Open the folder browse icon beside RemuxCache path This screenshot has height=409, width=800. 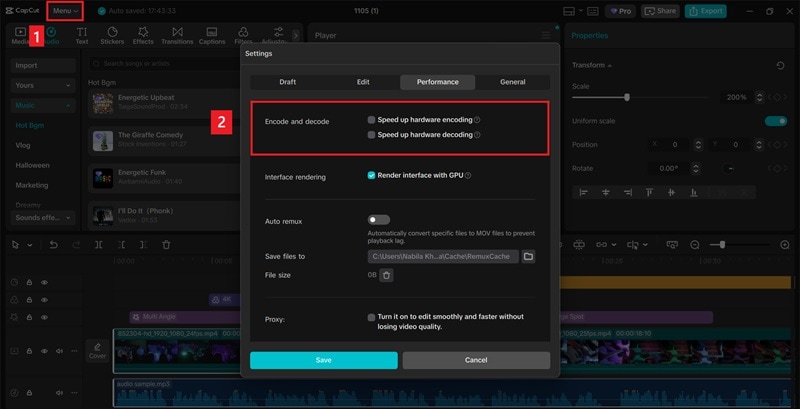(x=528, y=257)
